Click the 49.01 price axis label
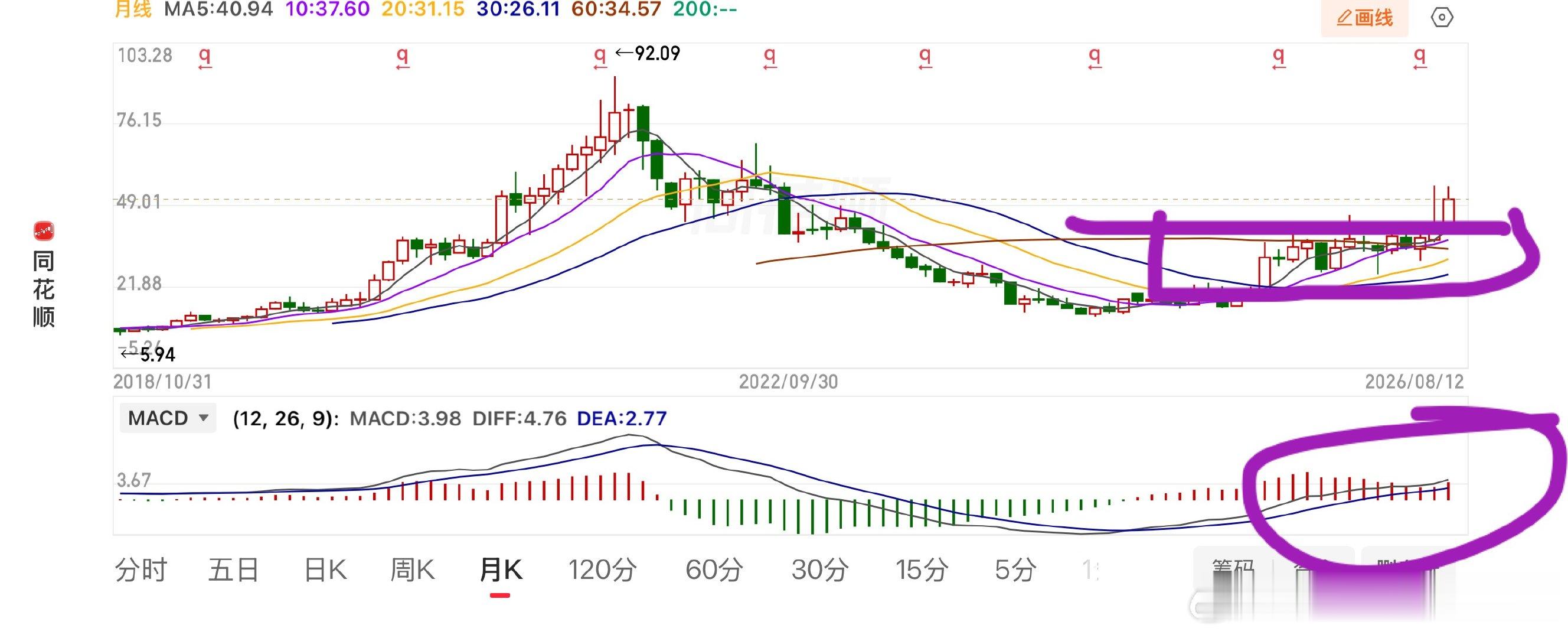This screenshot has width=1568, height=638. [x=139, y=201]
